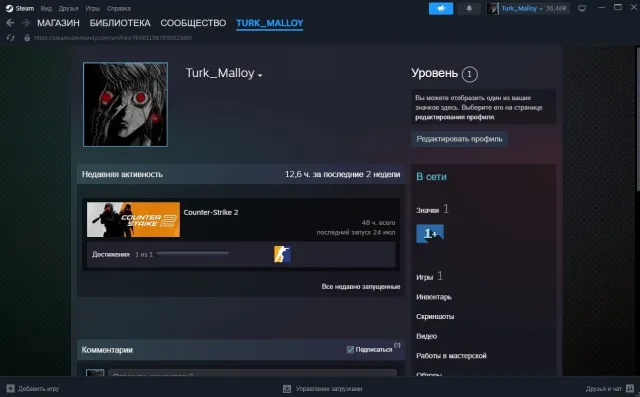
Task: Click the Достижения label
Action: tap(111, 254)
